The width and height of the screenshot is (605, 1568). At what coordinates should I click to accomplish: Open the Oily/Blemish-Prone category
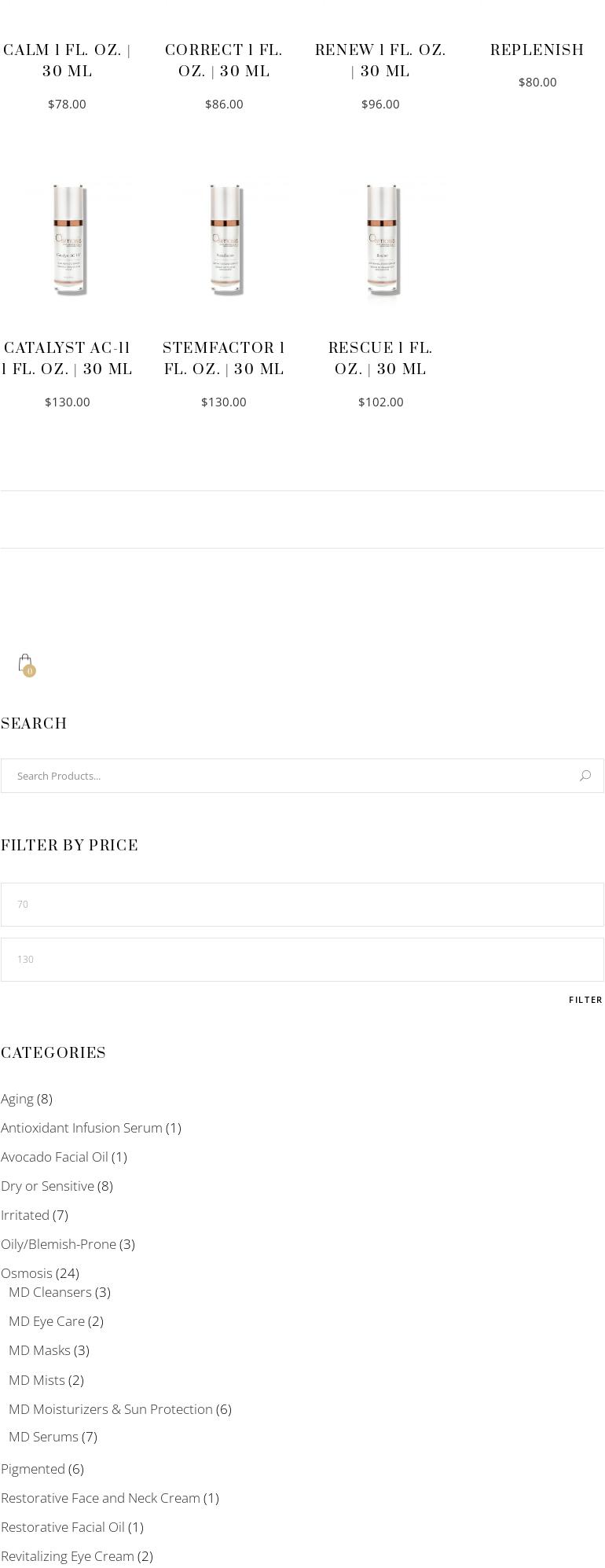click(x=58, y=1244)
